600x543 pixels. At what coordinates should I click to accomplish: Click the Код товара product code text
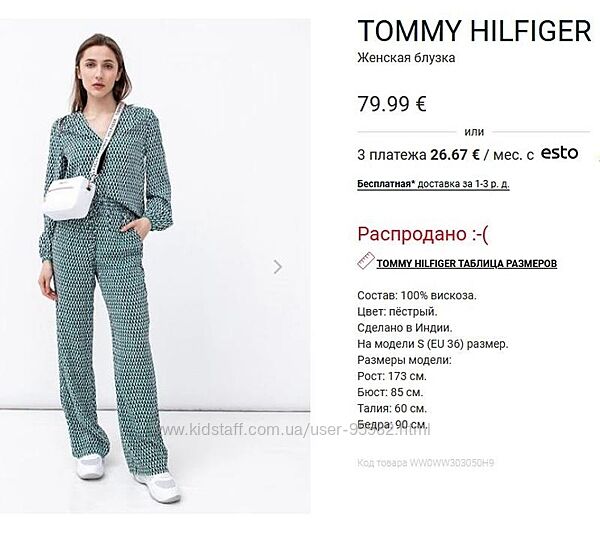coord(426,463)
